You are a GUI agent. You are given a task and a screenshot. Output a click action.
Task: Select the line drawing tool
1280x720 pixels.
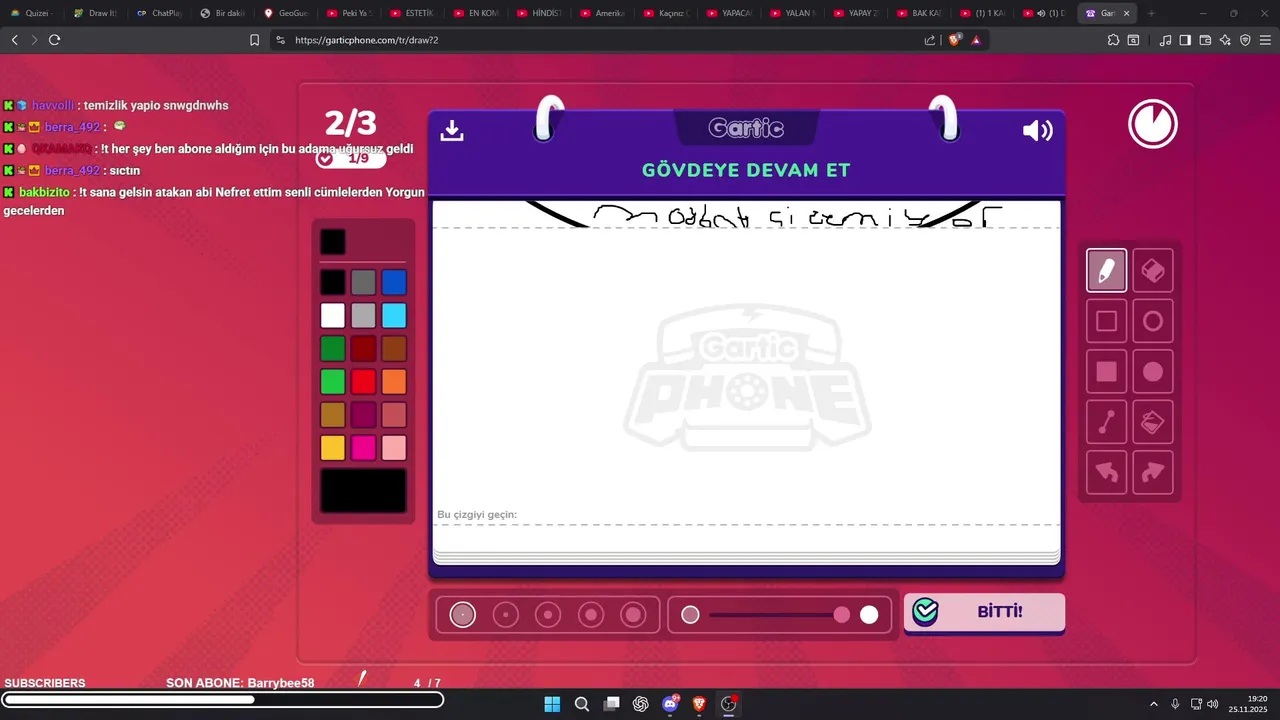(1106, 422)
